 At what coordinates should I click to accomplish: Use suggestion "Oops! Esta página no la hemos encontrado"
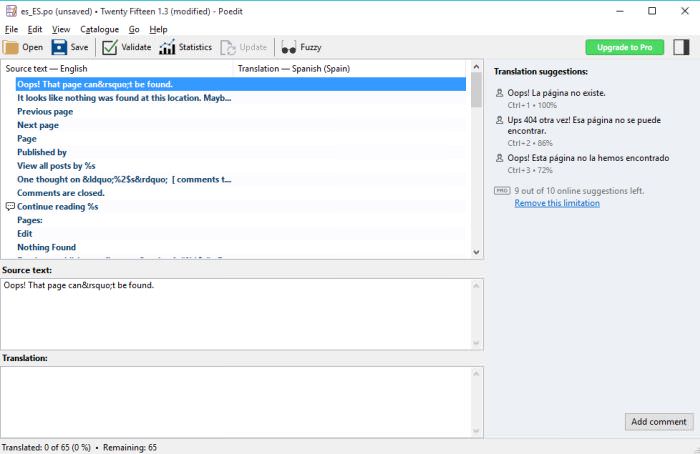(588, 158)
